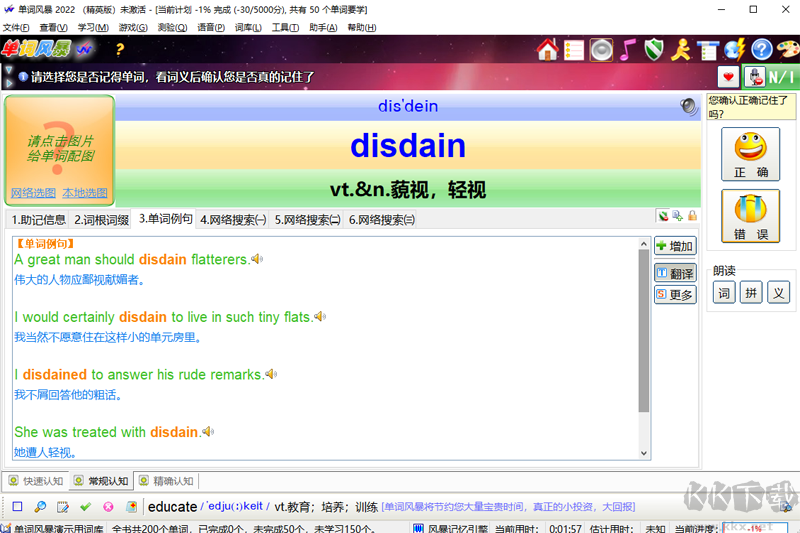Select the 精确认知 mode tab
800x533 pixels.
[x=166, y=481]
